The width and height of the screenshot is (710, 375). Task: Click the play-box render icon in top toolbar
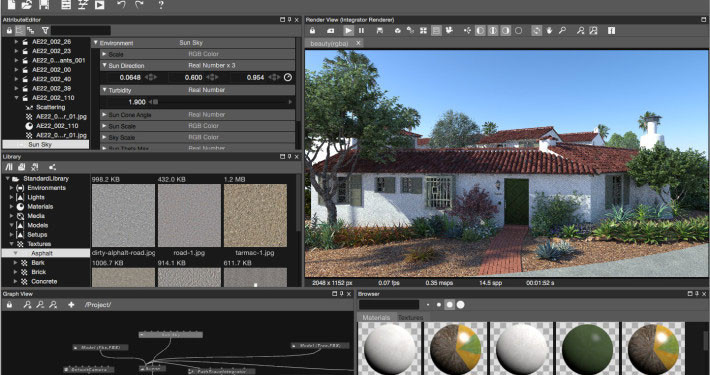pos(100,5)
